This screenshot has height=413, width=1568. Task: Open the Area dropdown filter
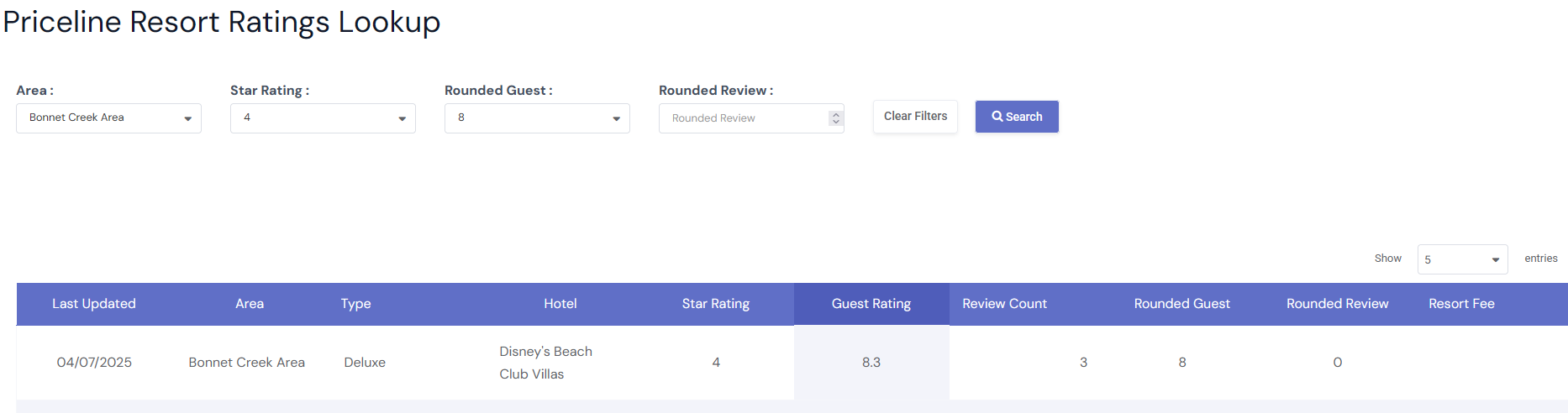click(x=108, y=118)
